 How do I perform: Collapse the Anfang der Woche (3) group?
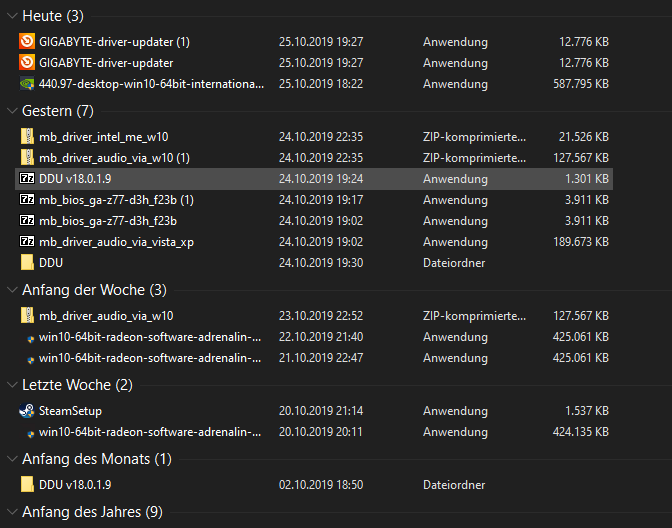point(12,290)
